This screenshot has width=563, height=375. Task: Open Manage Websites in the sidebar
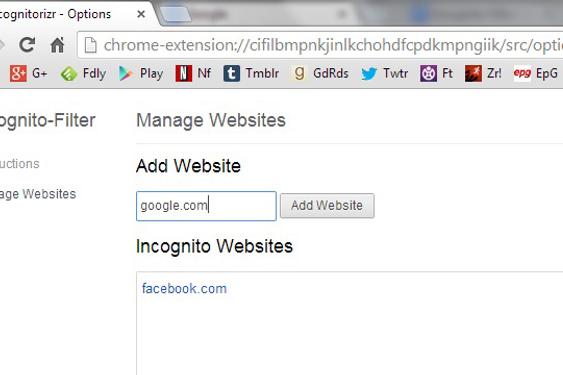pyautogui.click(x=38, y=194)
